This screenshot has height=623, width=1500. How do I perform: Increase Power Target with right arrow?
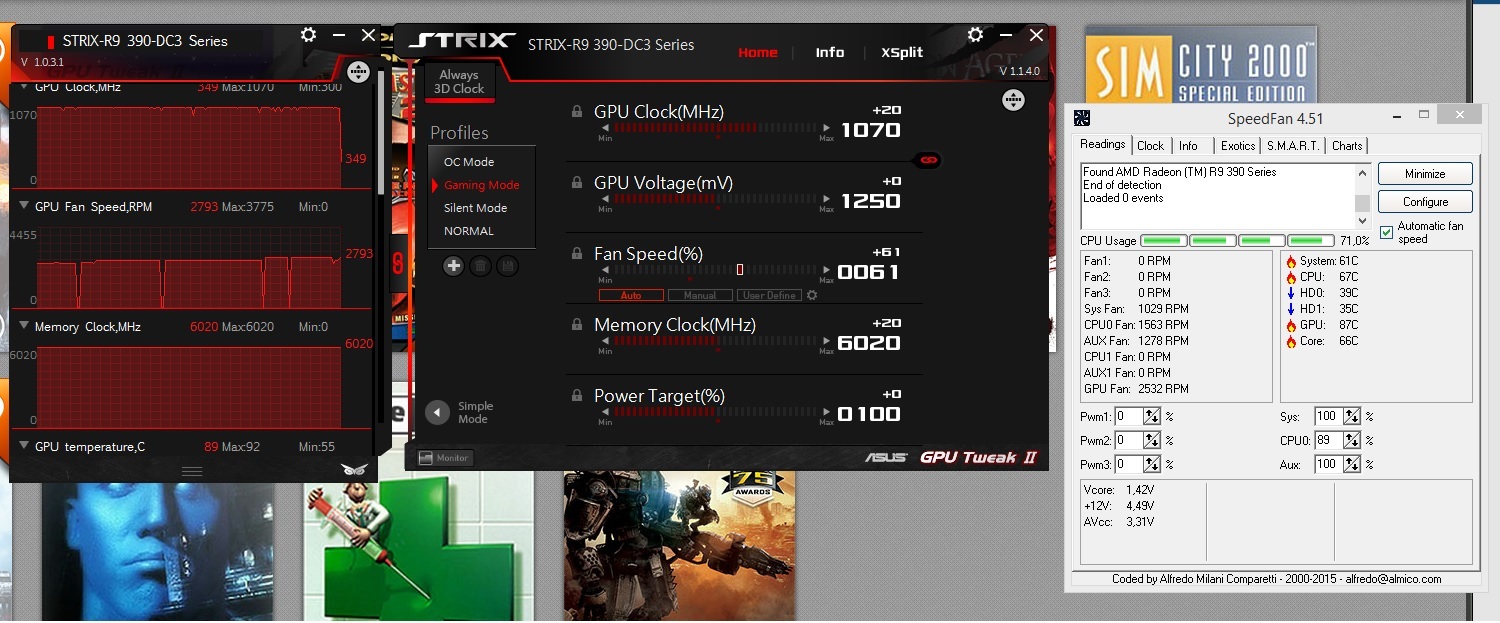pos(826,412)
